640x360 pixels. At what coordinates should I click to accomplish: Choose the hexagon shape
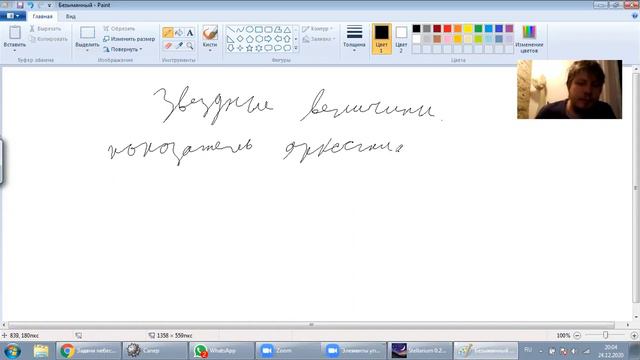pos(259,39)
